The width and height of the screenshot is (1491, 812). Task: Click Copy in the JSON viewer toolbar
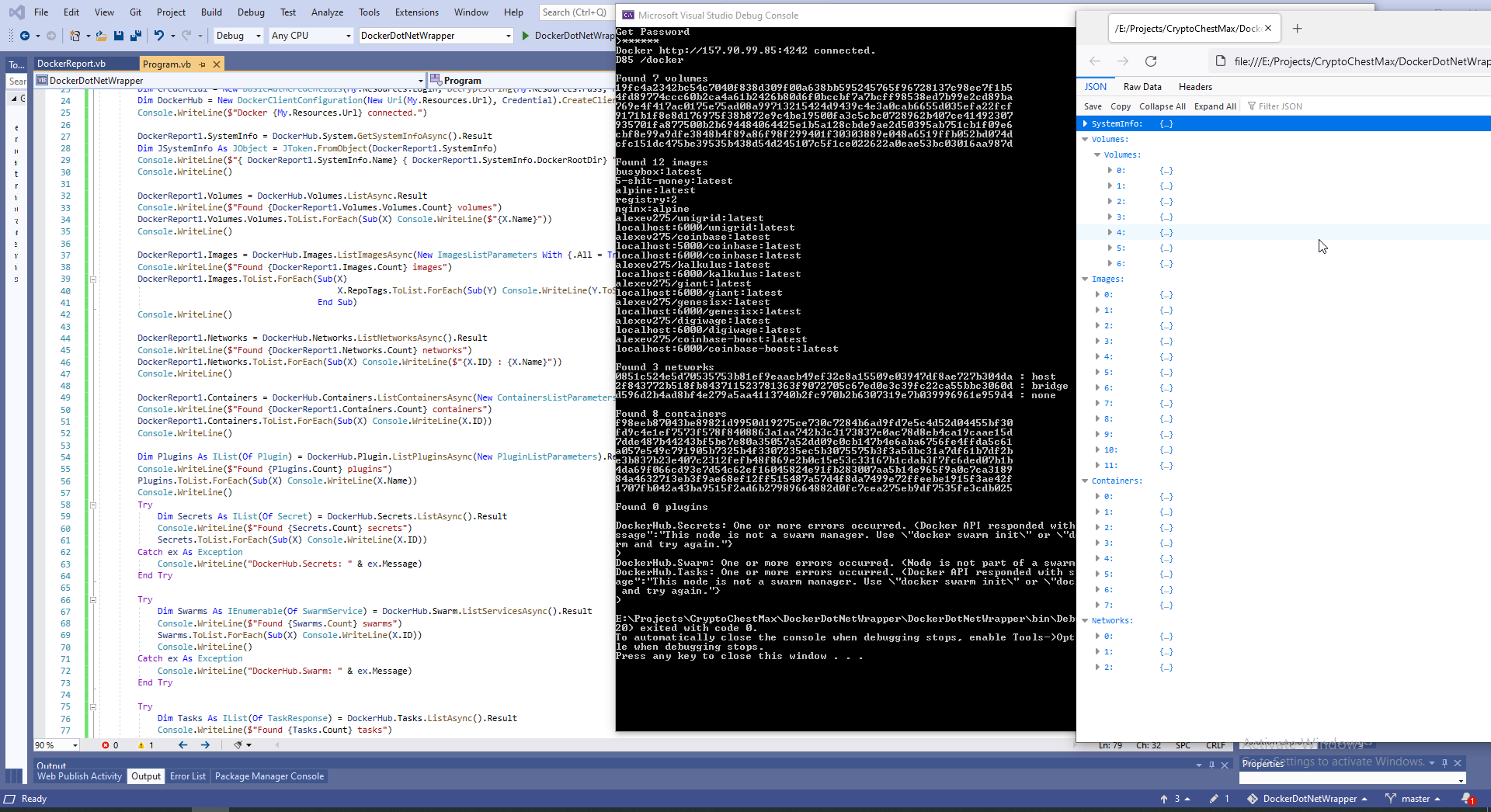click(1121, 106)
